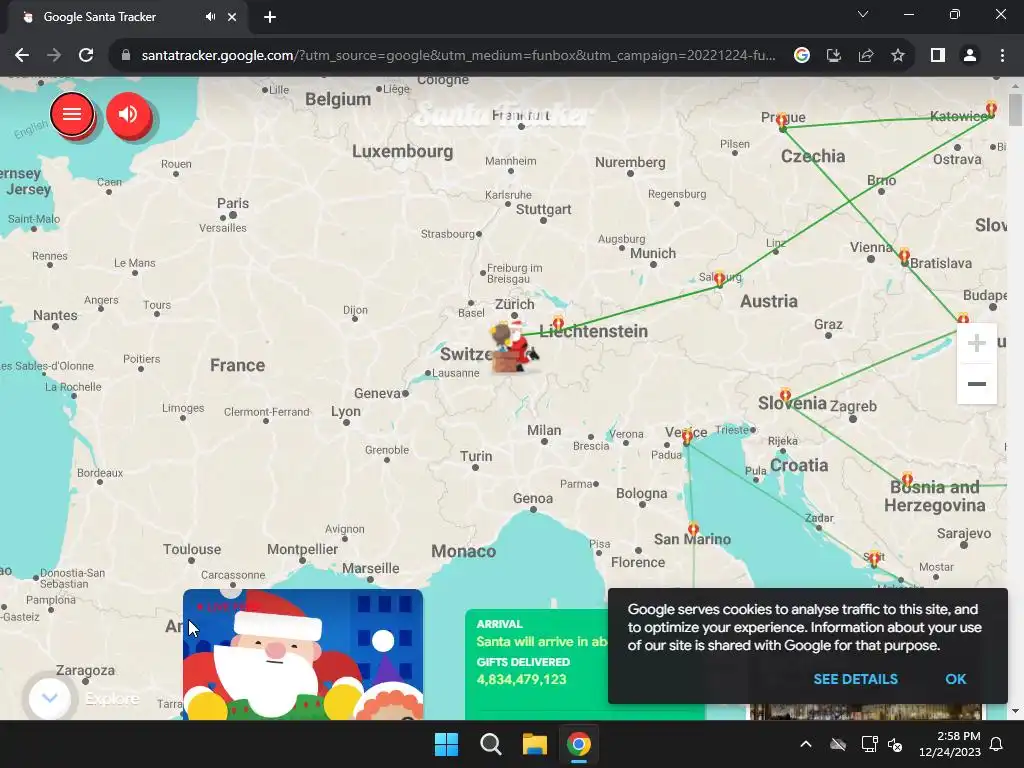Open the red hamburger menu button
1024x768 pixels.
72,114
